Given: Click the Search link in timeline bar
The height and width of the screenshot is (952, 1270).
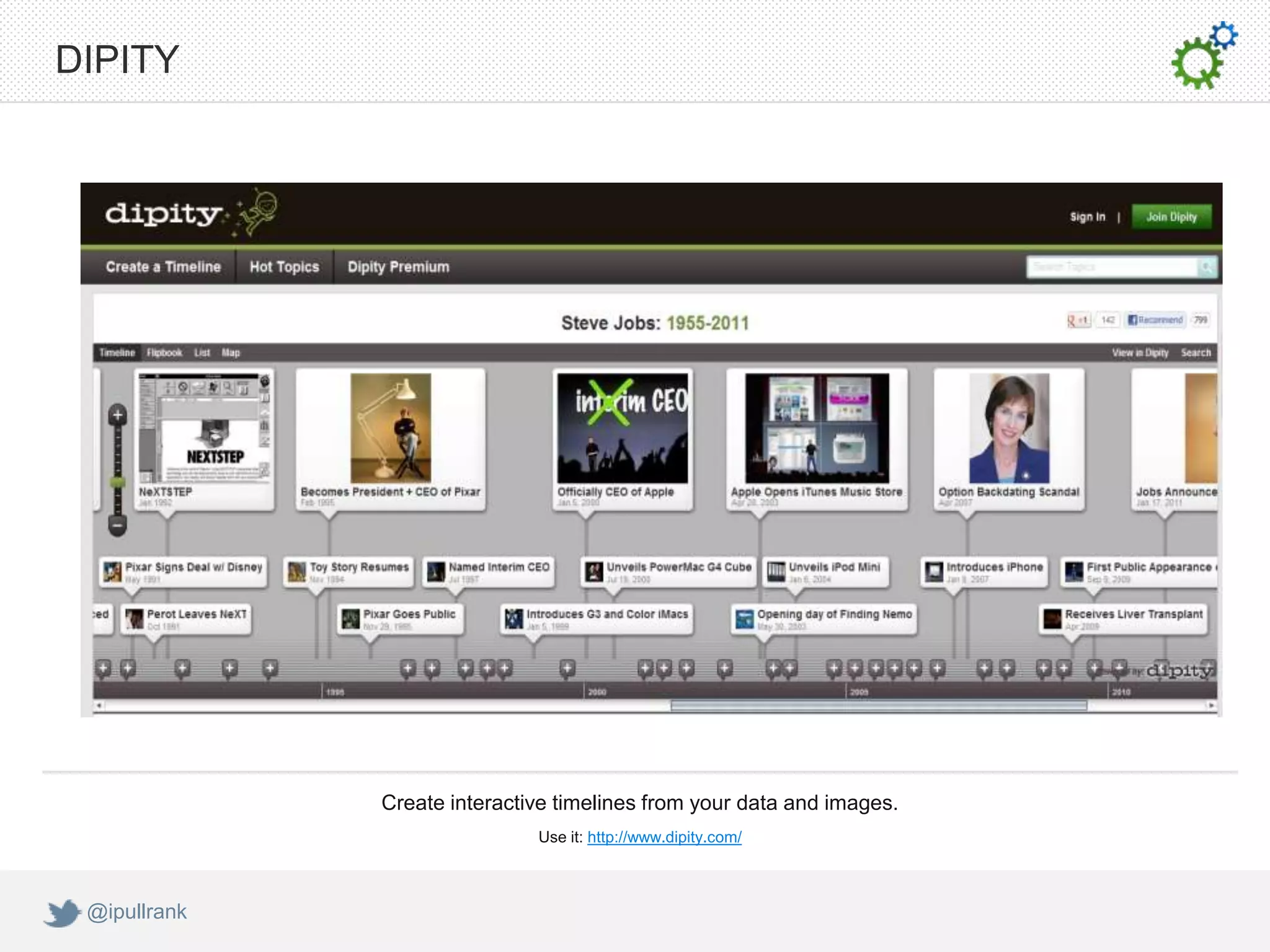Looking at the screenshot, I should 1196,353.
